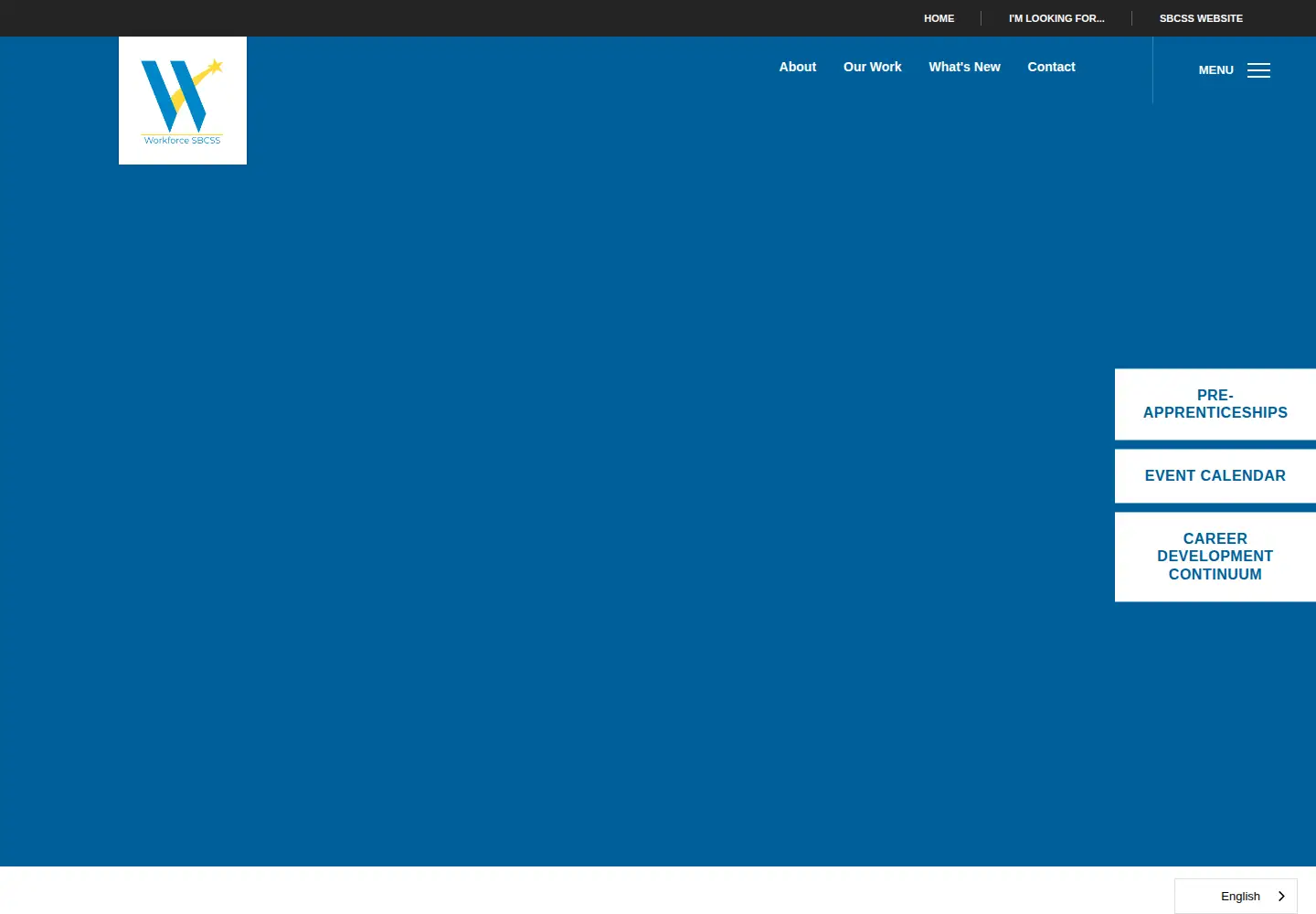The width and height of the screenshot is (1316, 914).
Task: Go to HOME in top bar
Action: pyautogui.click(x=939, y=18)
